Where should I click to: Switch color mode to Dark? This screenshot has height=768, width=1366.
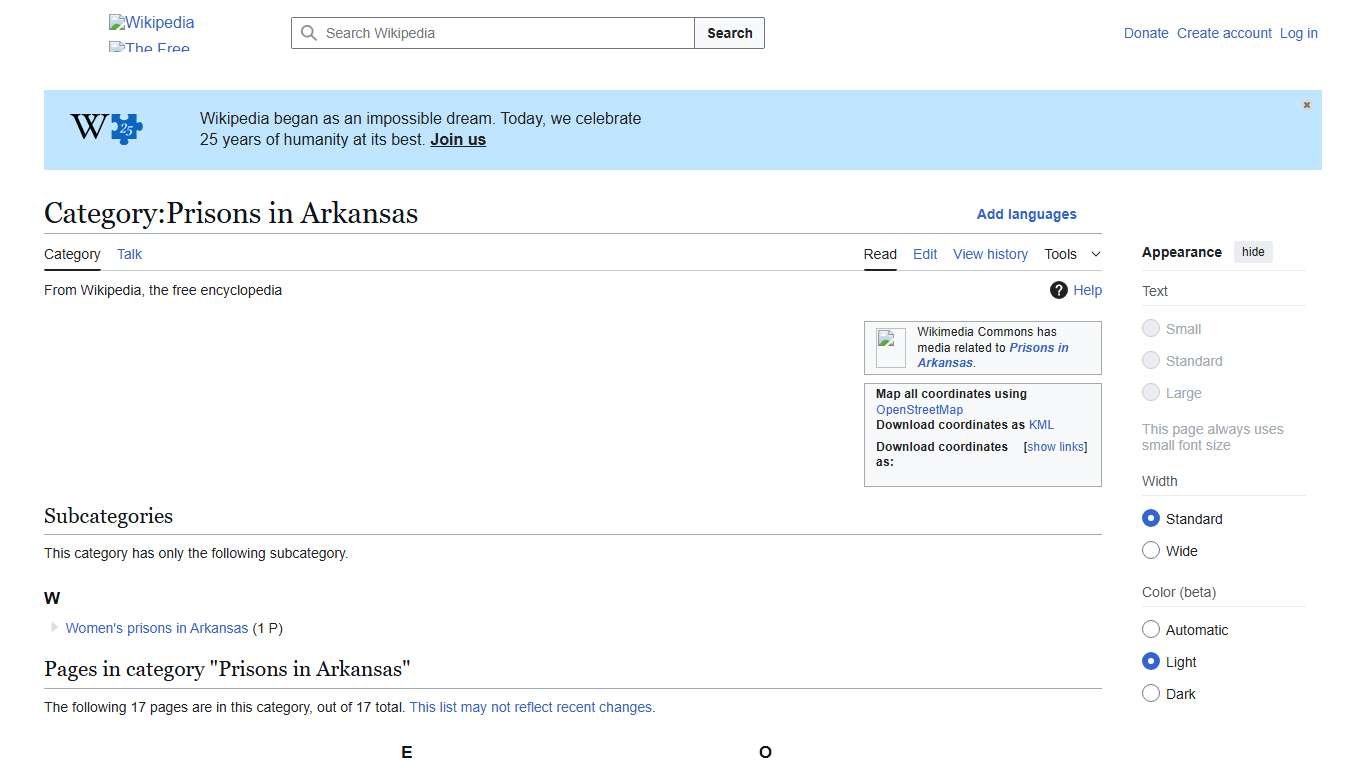[x=1151, y=693]
